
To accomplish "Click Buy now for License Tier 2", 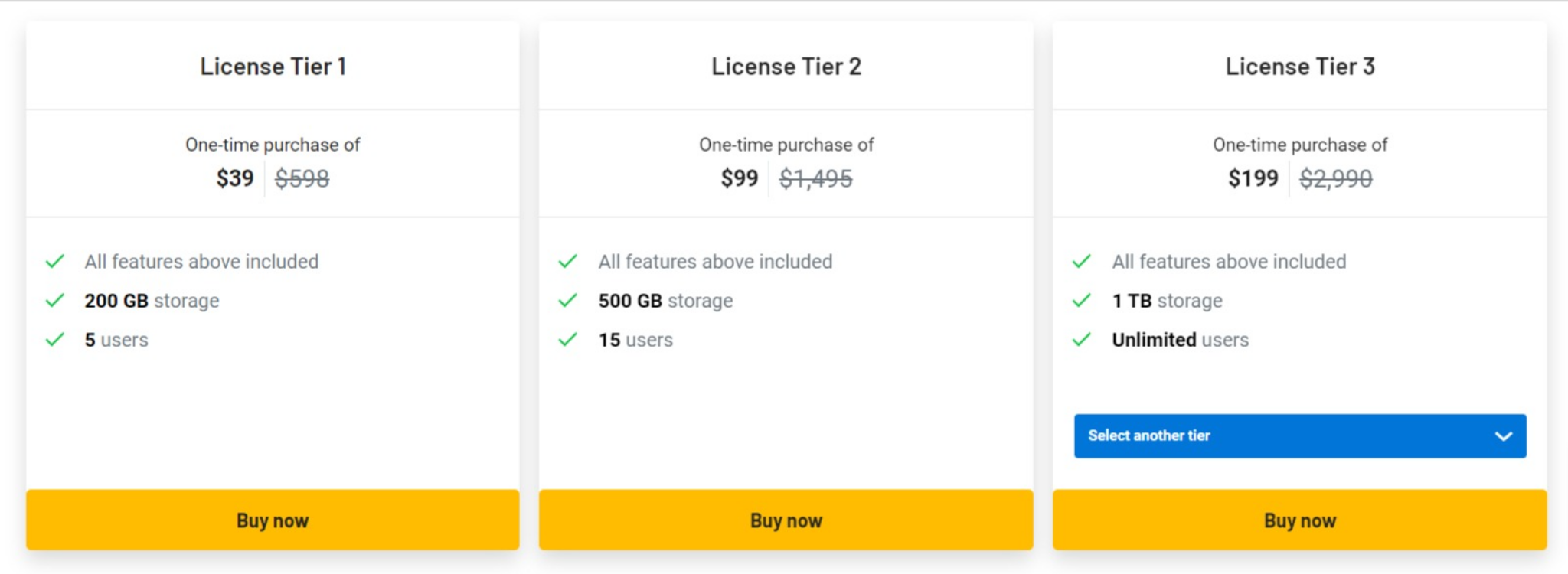I will tap(786, 520).
